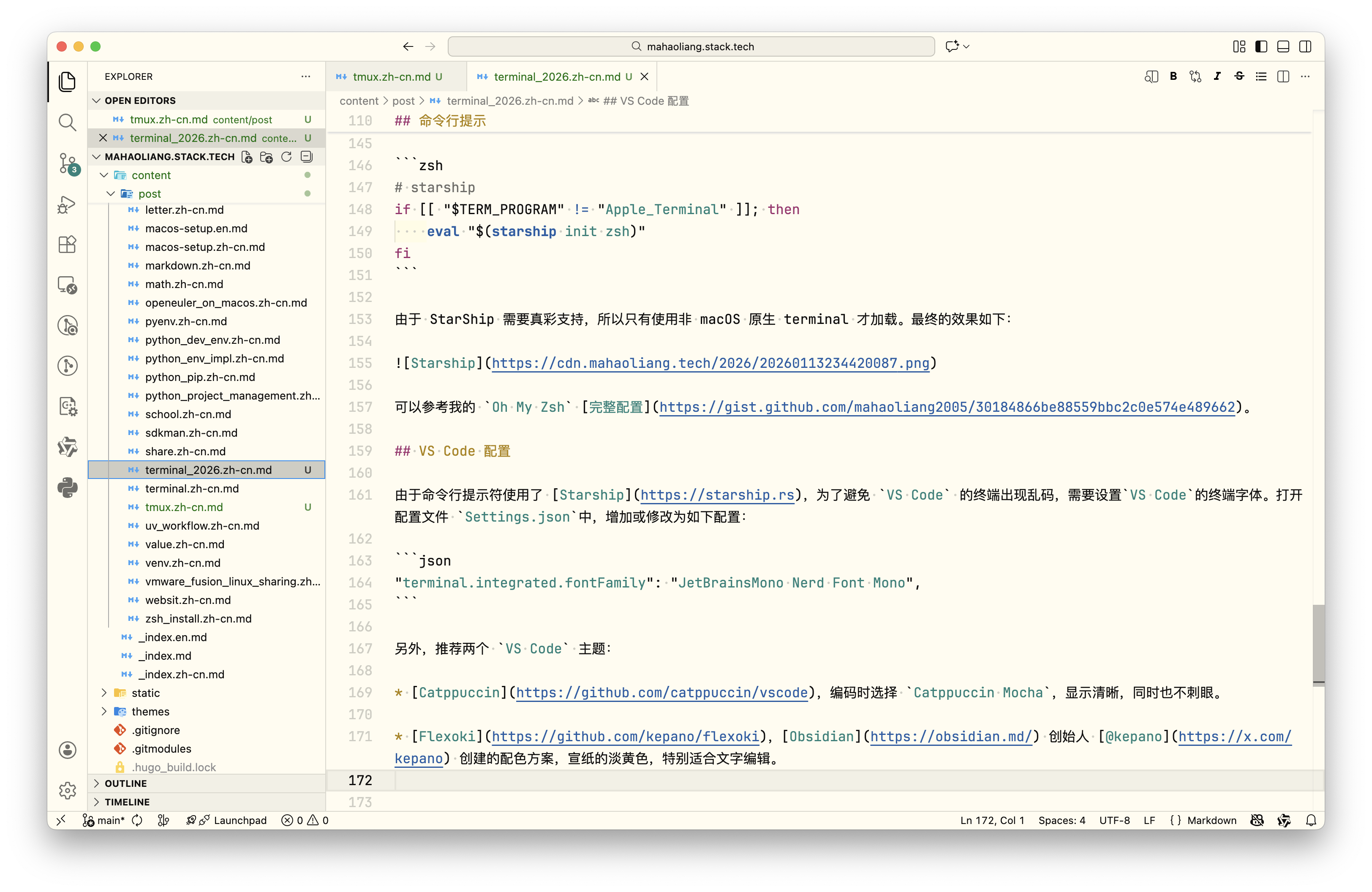Toggle Primary Side Bar visibility
Viewport: 1372px width, 892px height.
tap(1261, 47)
